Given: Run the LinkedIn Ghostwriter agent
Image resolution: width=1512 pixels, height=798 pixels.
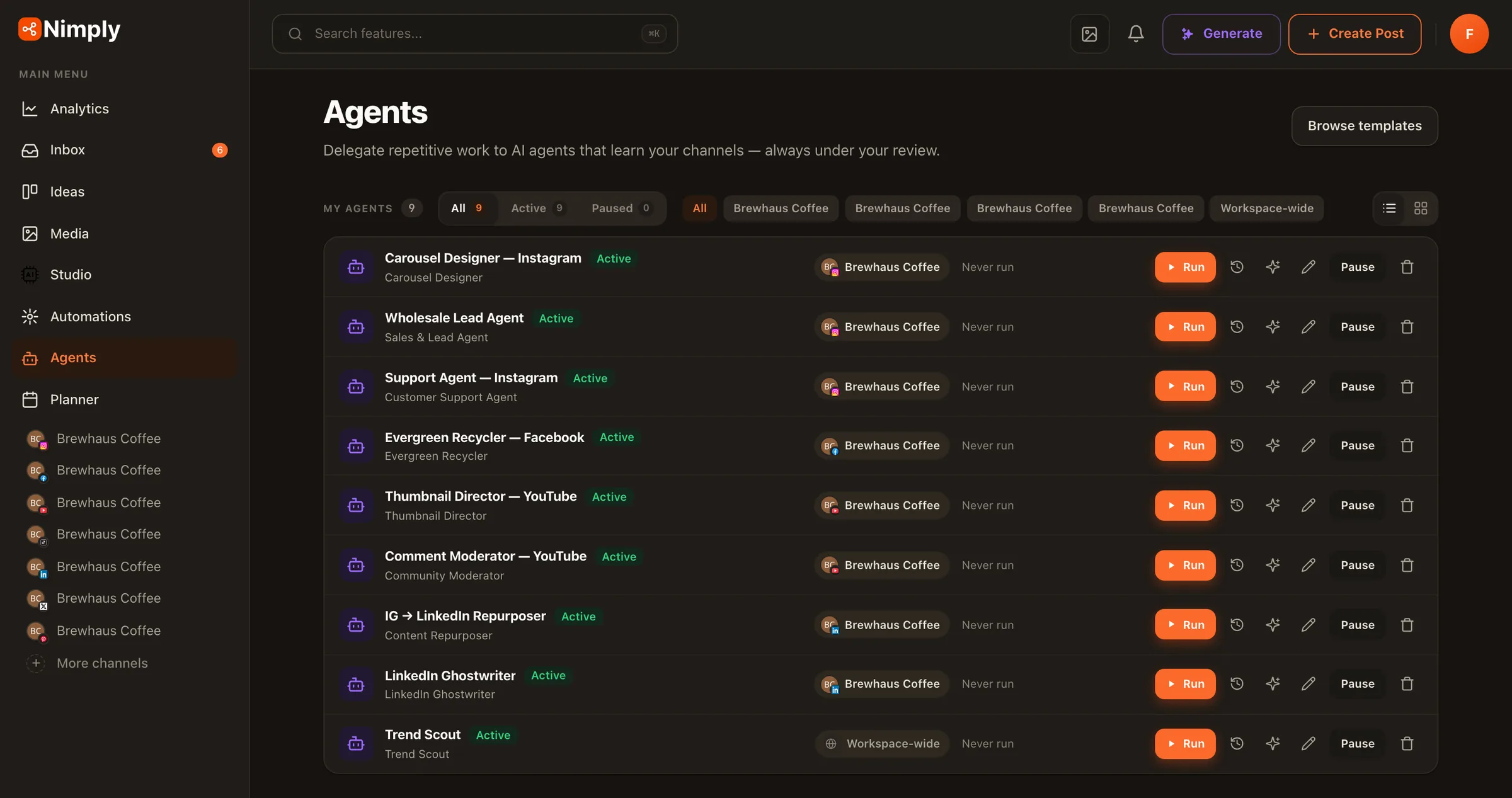Looking at the screenshot, I should 1185,684.
